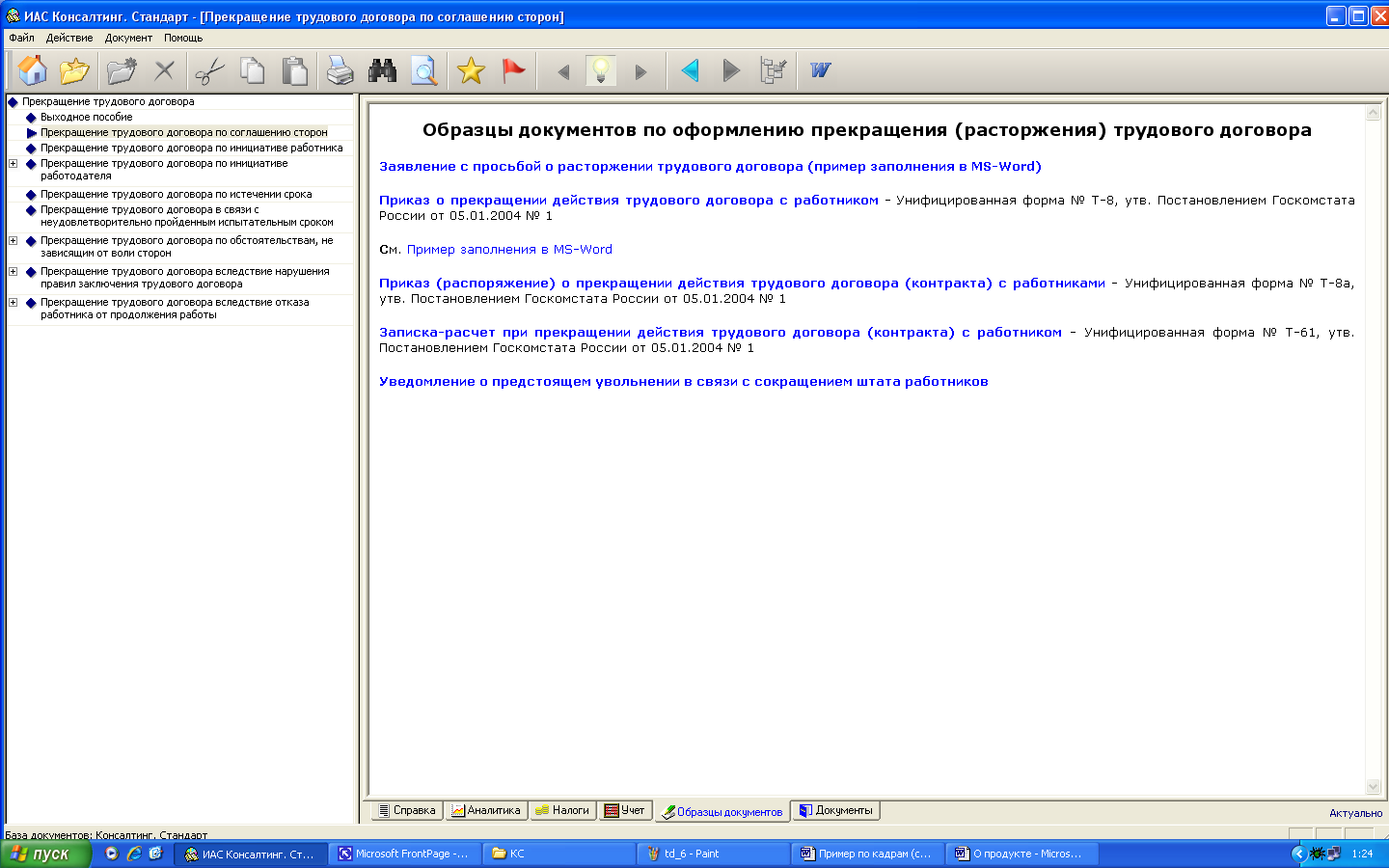Click the gray new folder icon
The image size is (1389, 868).
122,70
